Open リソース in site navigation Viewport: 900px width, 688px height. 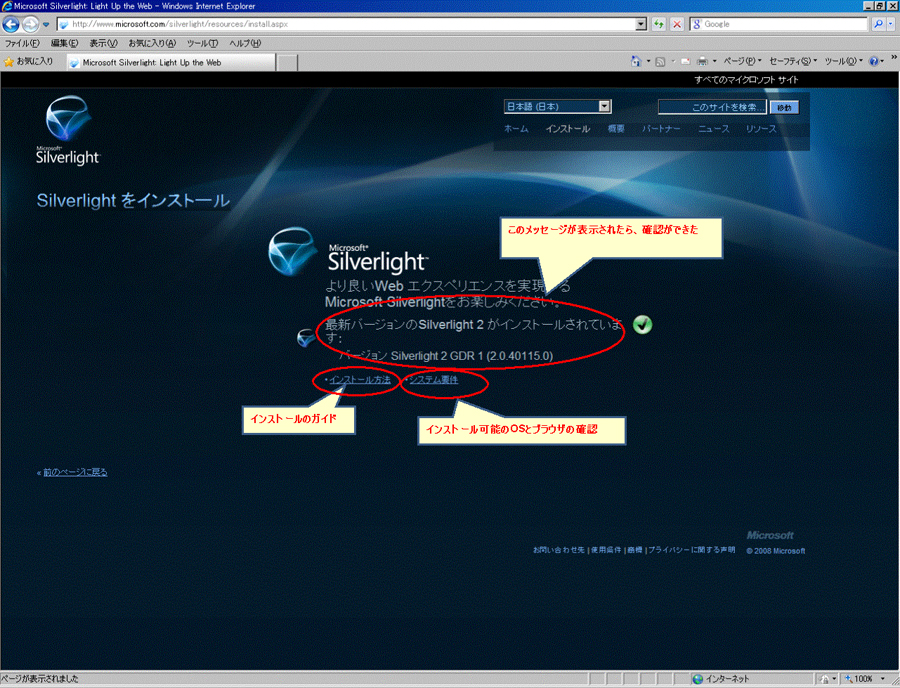tap(761, 129)
